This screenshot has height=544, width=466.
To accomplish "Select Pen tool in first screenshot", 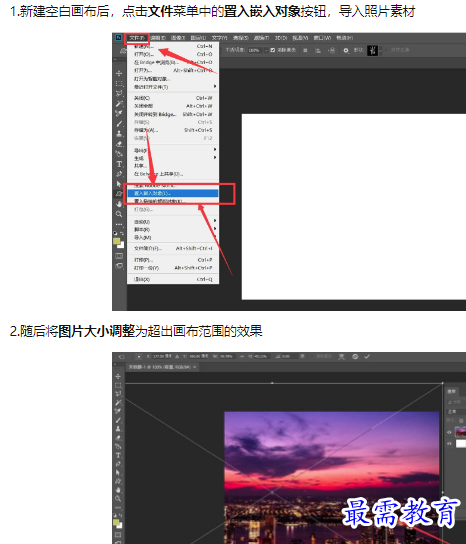I will [x=119, y=174].
